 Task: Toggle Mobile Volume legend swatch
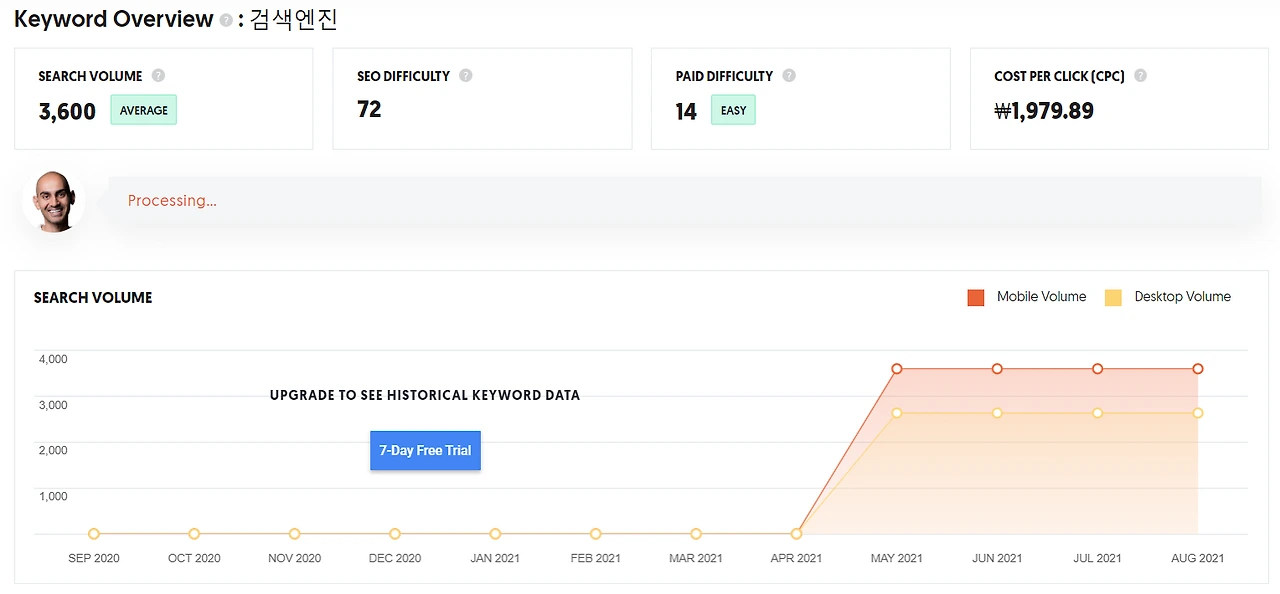976,297
